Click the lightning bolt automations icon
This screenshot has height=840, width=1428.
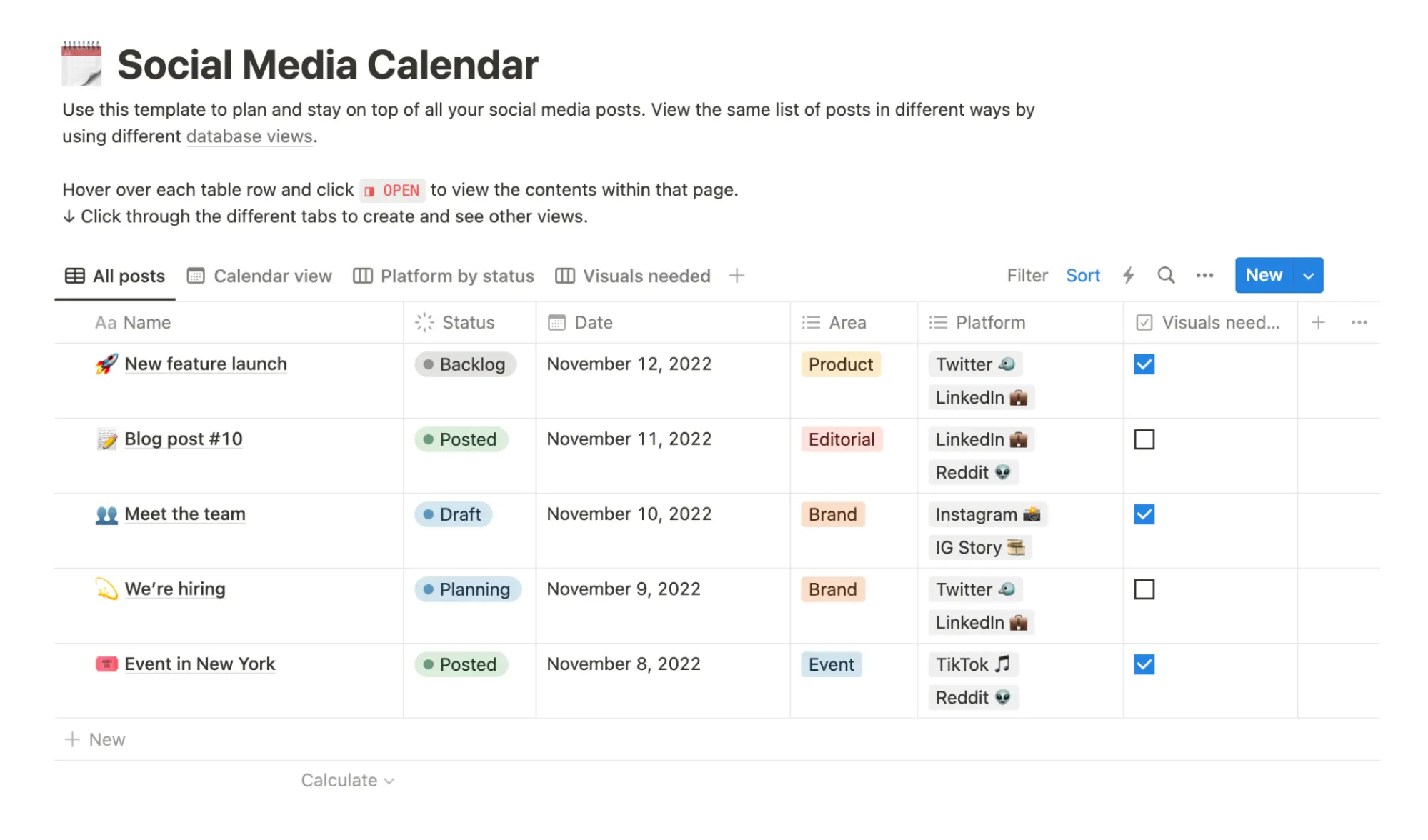click(x=1129, y=275)
